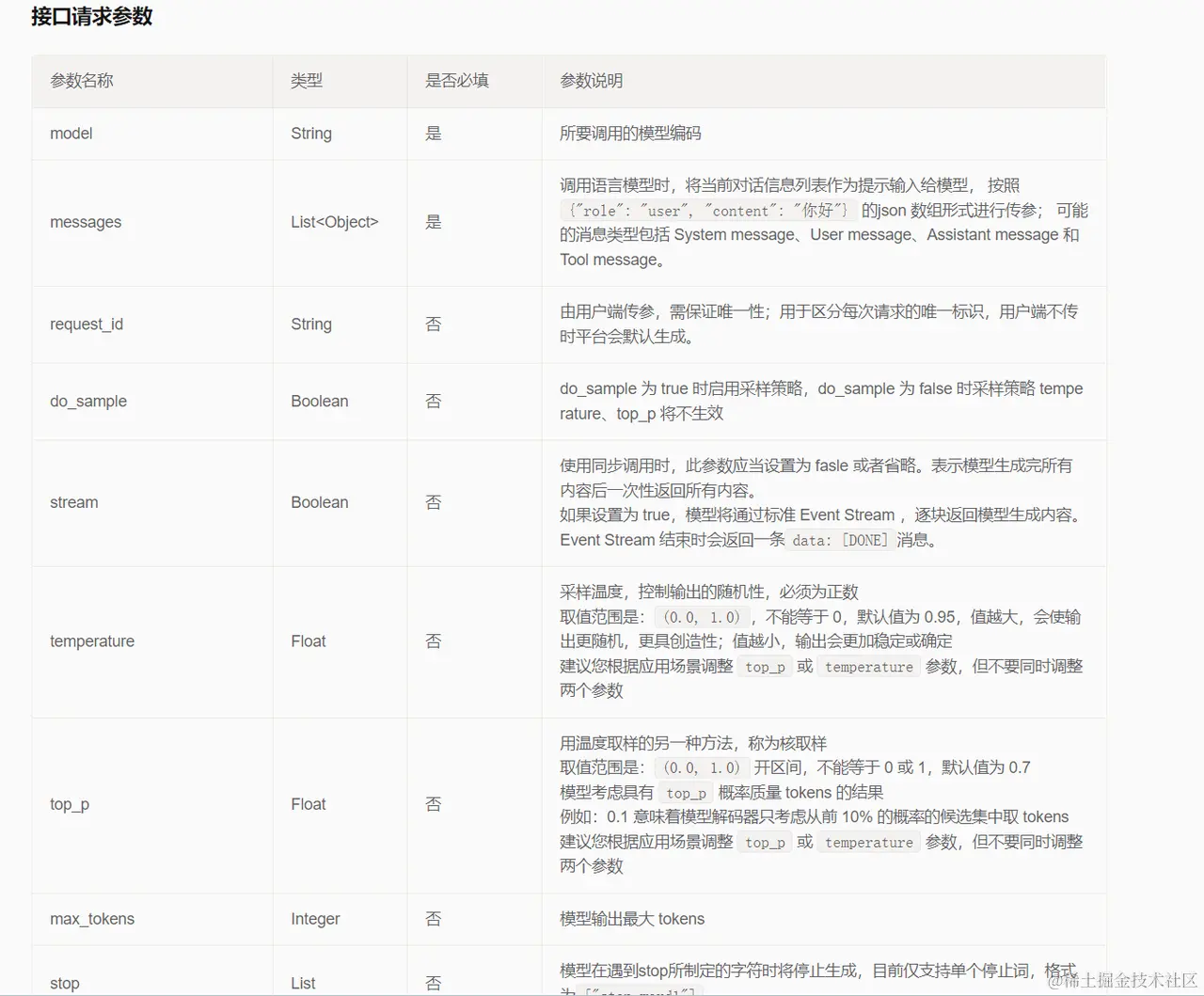Screen dimensions: 1204x996
Task: Click the Boolean type in do_sample row
Action: (x=320, y=402)
